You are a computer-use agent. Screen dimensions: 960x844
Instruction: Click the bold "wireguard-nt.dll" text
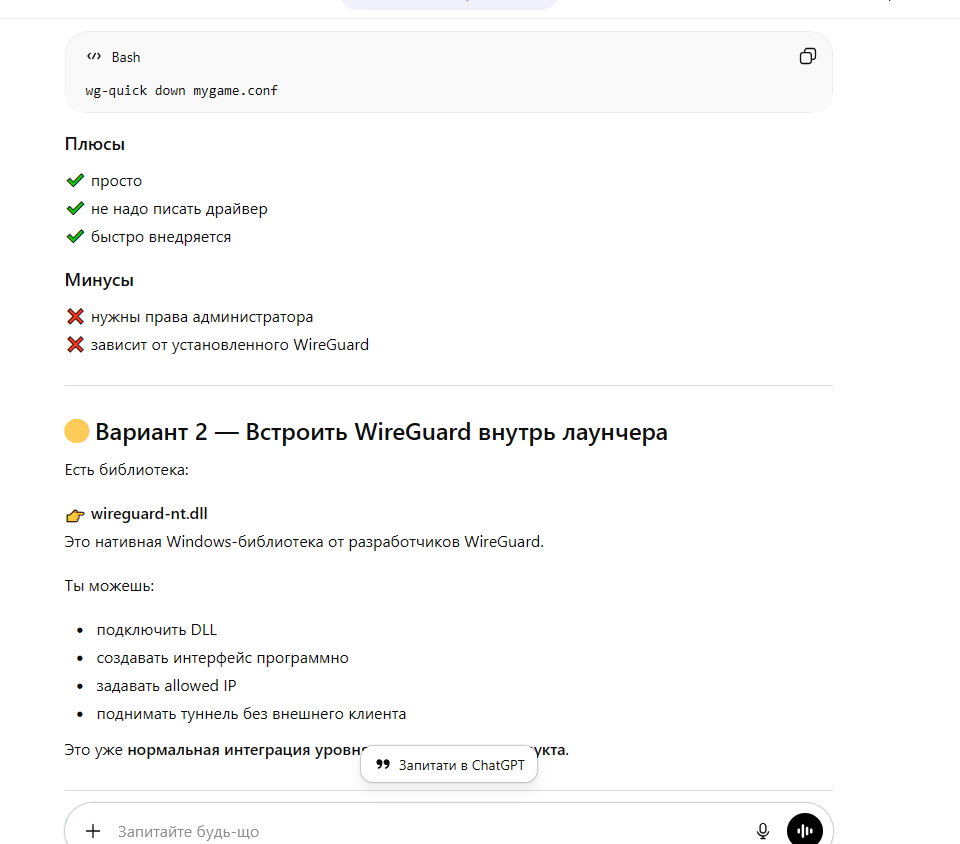[149, 514]
